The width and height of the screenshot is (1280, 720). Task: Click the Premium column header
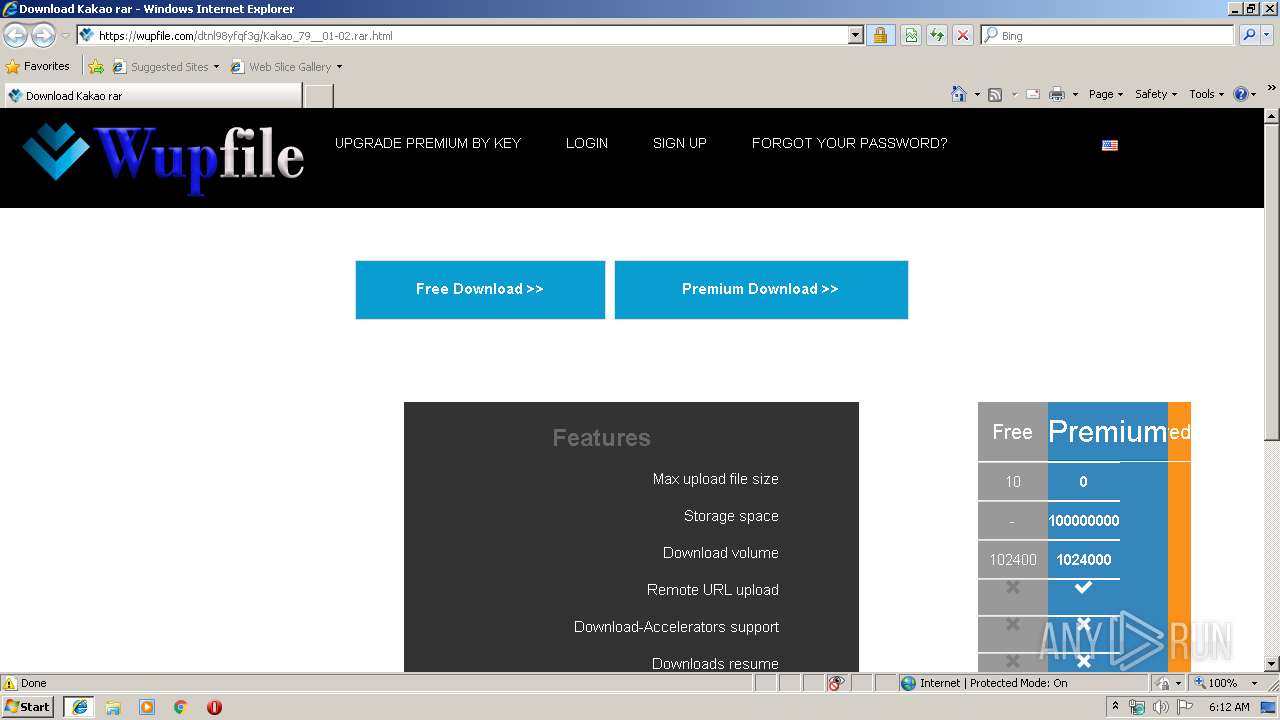click(1107, 432)
